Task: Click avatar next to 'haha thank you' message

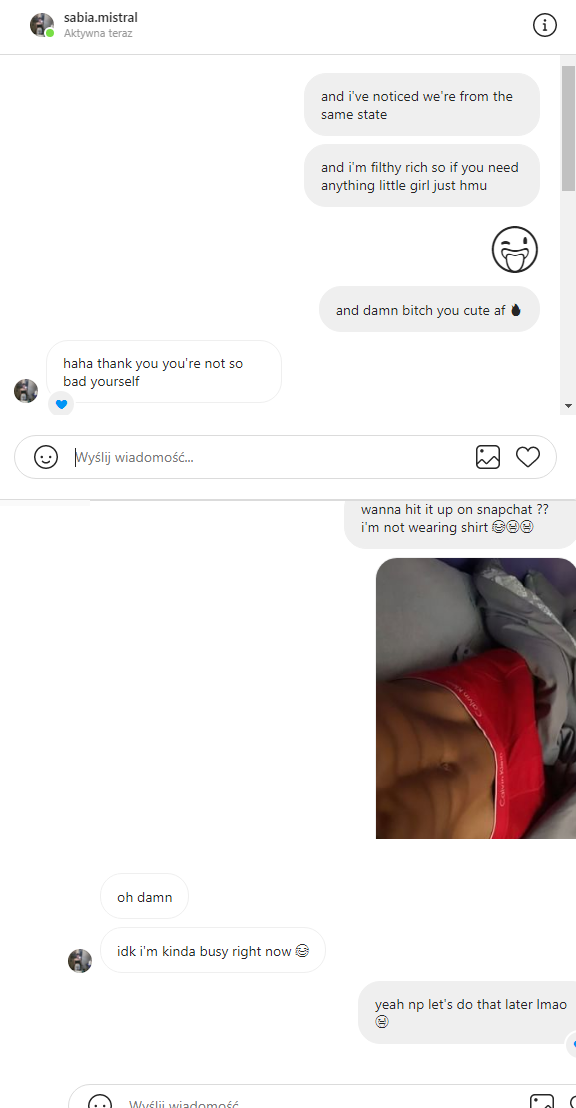Action: click(x=26, y=391)
